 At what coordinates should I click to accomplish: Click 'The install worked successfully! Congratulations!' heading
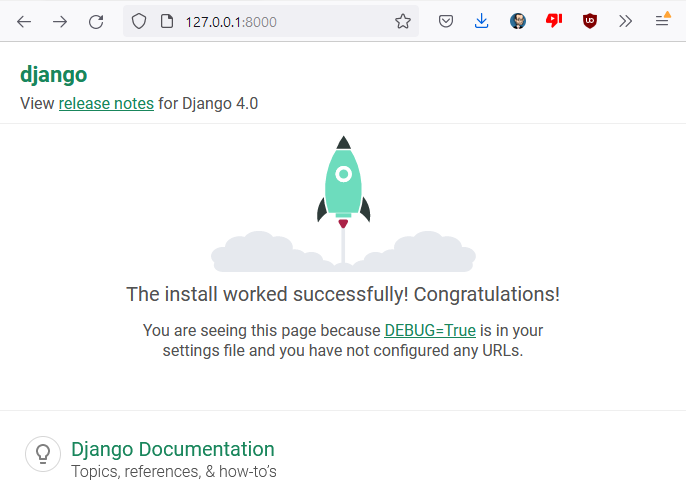click(x=343, y=295)
